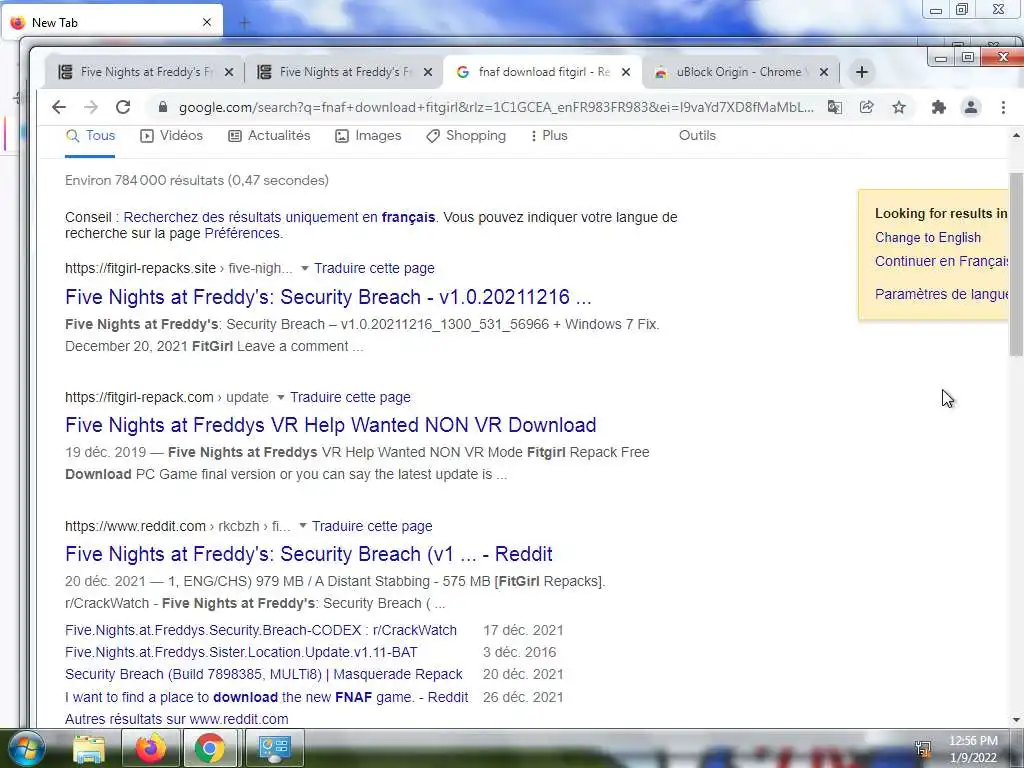
Task: Open Windows Start button
Action: [25, 748]
